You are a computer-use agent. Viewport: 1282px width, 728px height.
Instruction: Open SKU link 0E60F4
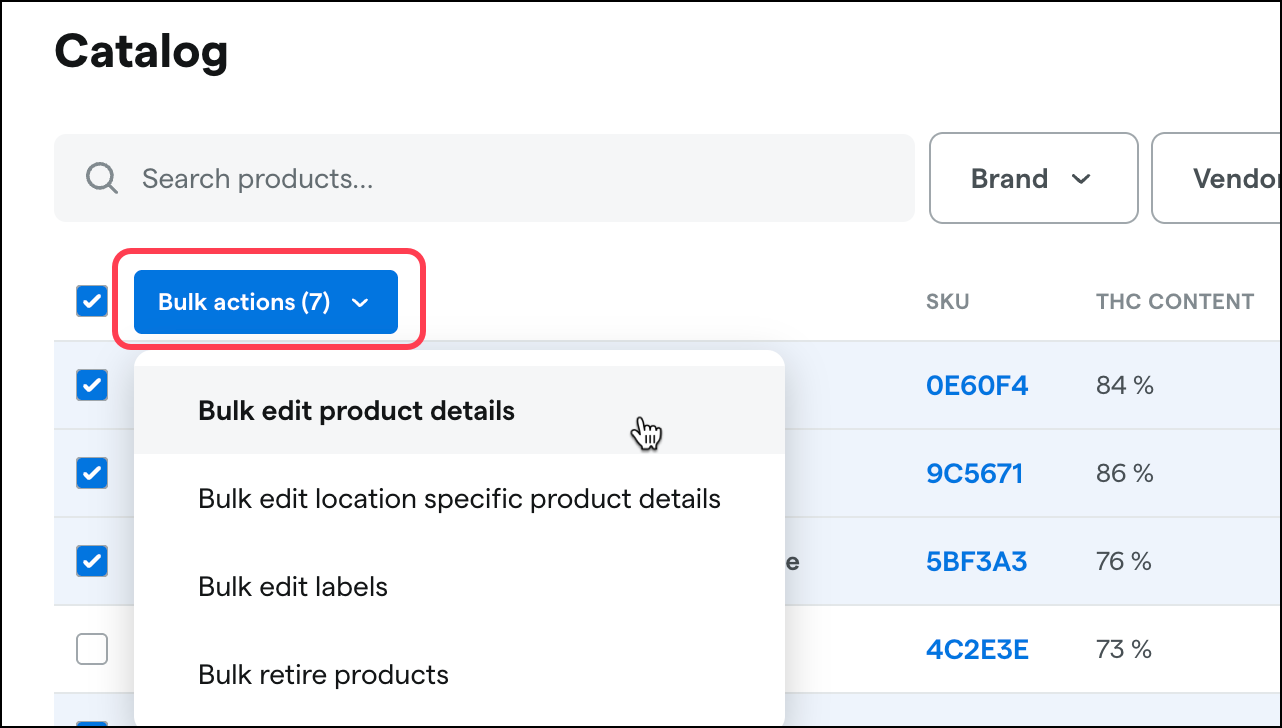pos(976,386)
